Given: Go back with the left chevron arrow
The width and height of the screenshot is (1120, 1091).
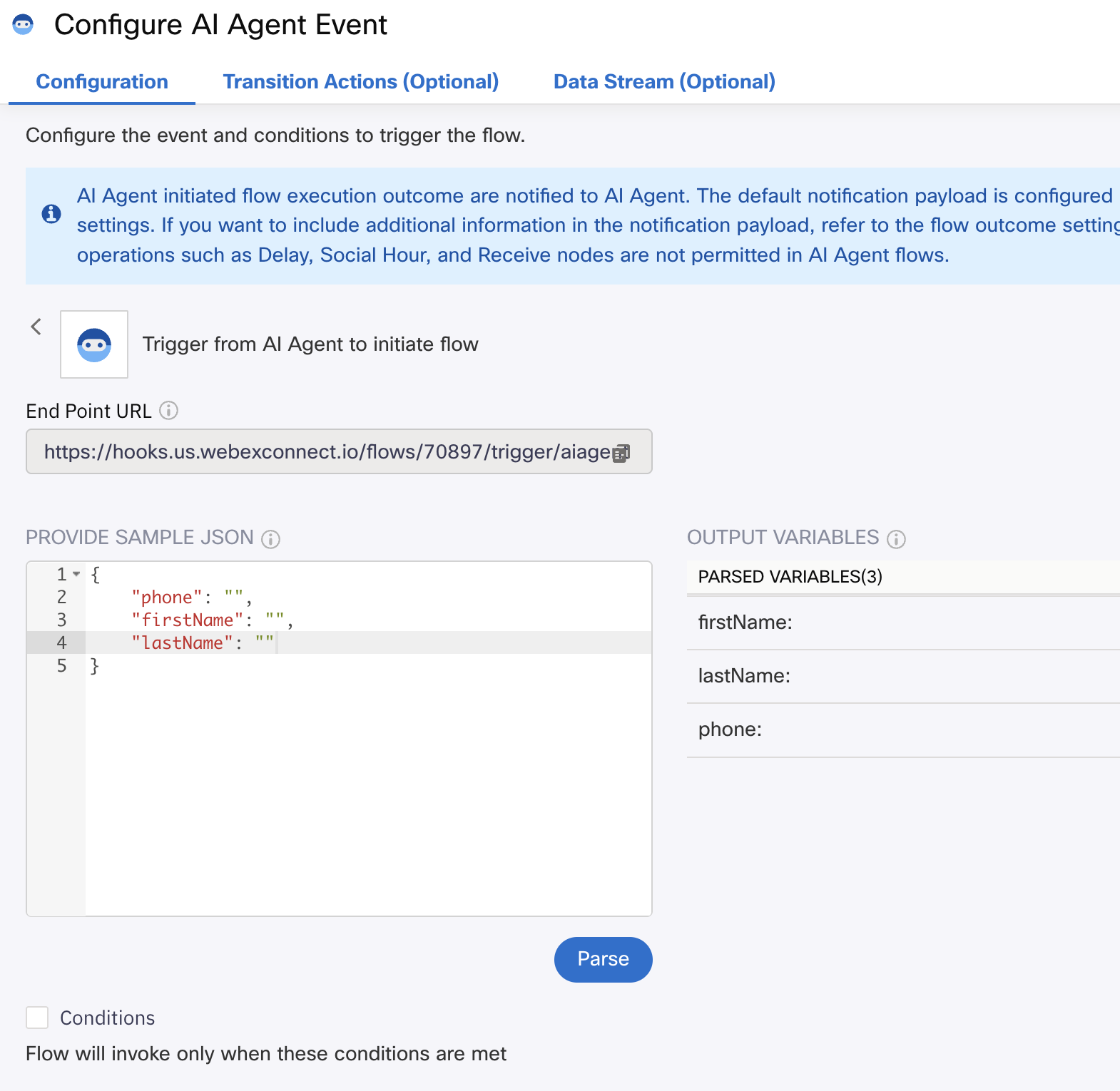Looking at the screenshot, I should [36, 327].
